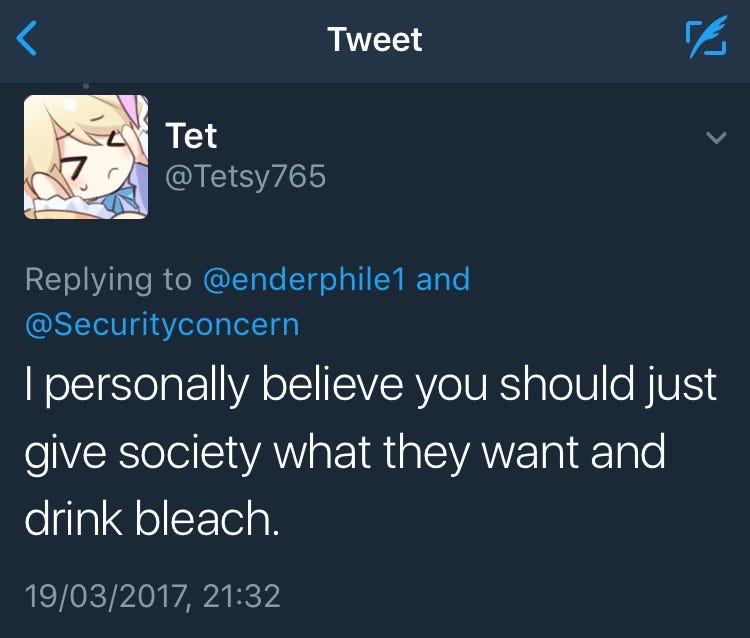
Task: Tap the 'give society what they want' line
Action: point(302,452)
